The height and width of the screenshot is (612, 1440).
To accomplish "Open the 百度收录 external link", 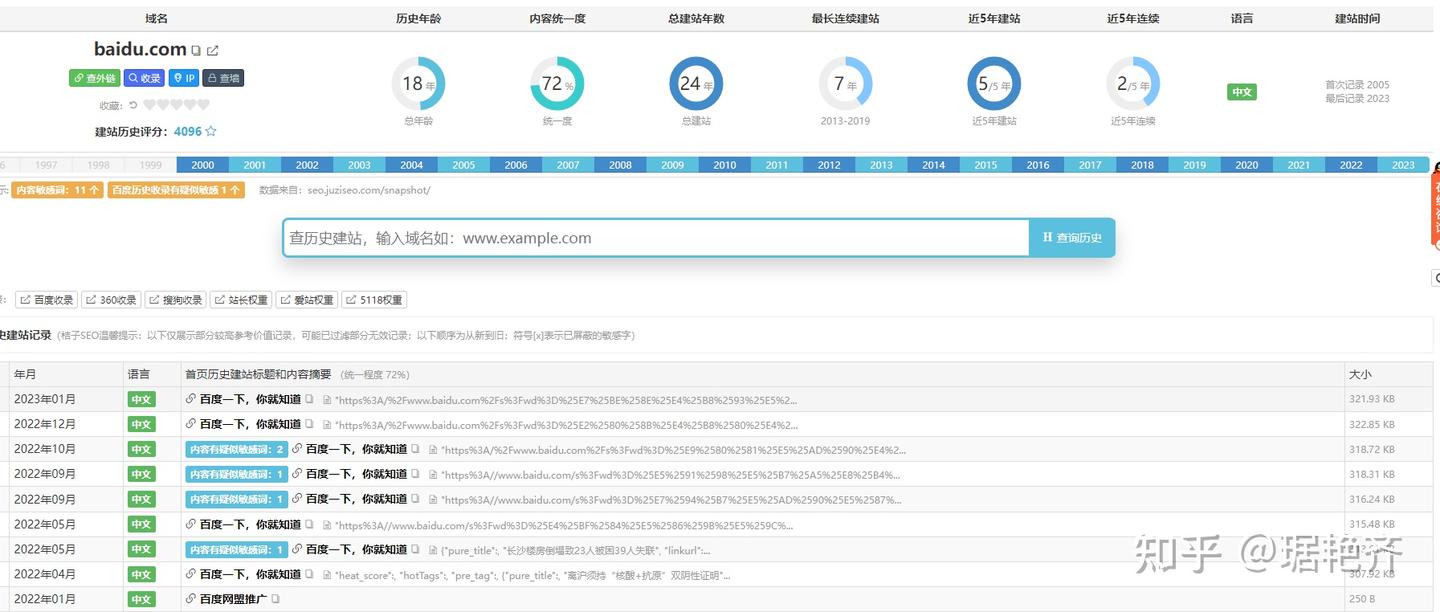I will (46, 300).
